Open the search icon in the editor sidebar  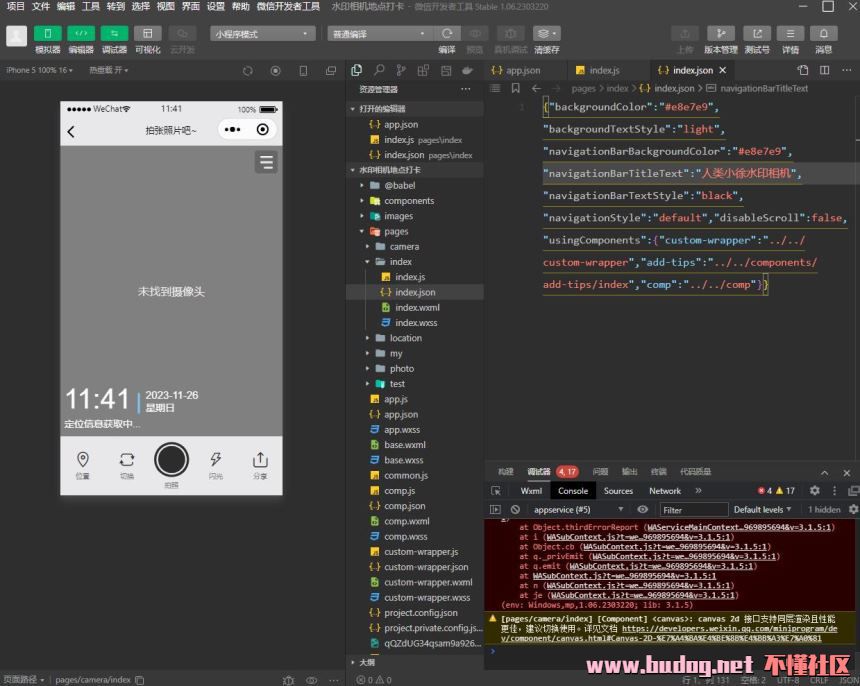(x=379, y=71)
